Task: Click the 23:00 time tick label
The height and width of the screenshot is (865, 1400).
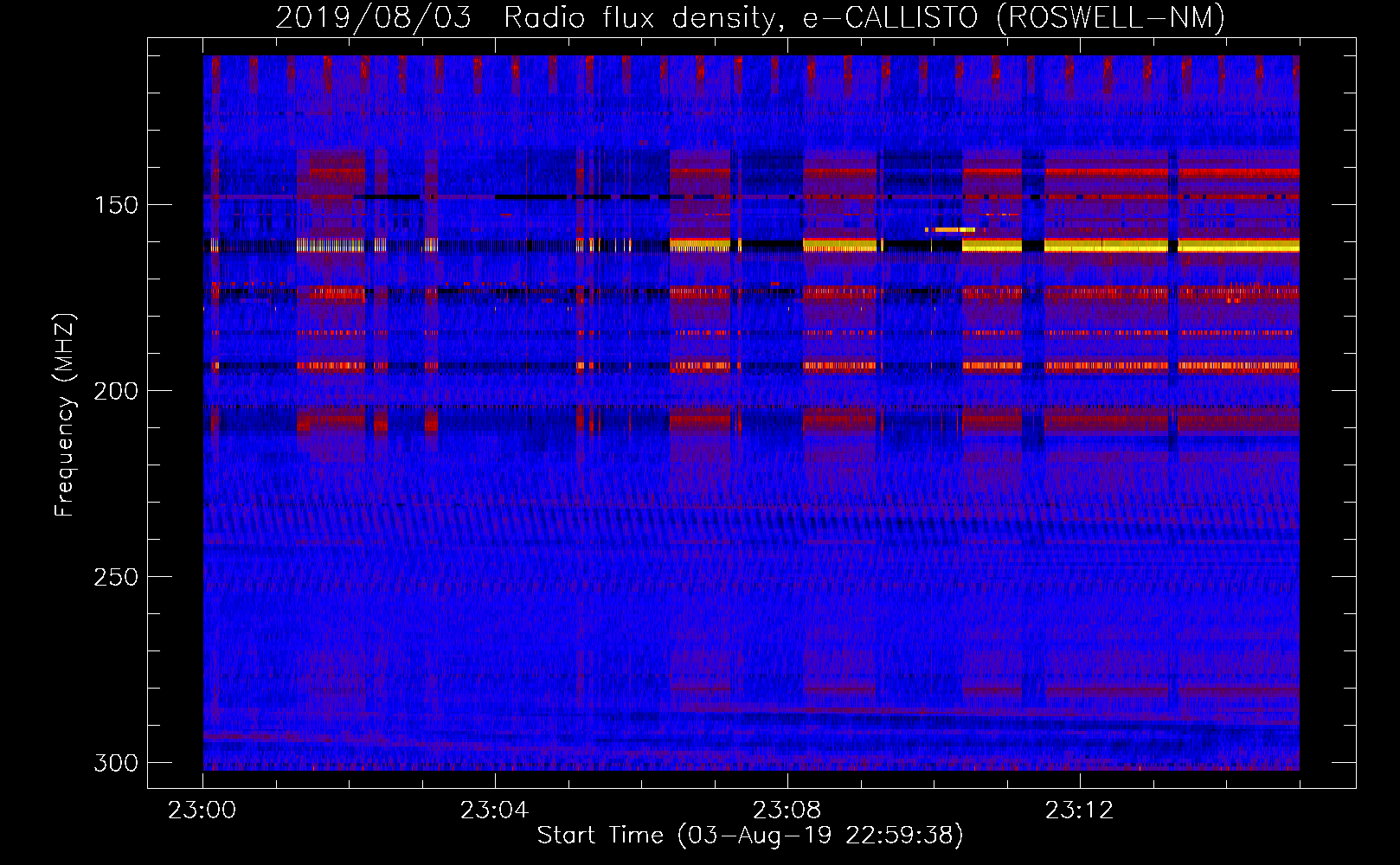Action: (x=202, y=811)
